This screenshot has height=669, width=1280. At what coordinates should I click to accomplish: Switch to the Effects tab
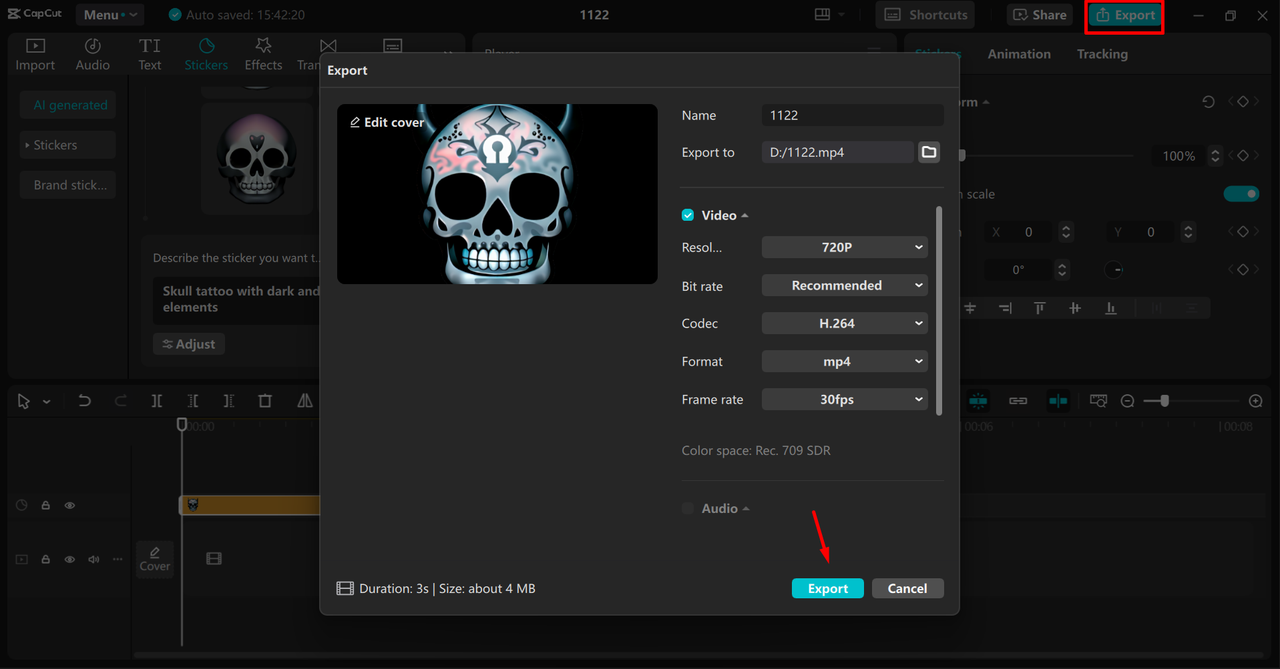click(x=263, y=55)
